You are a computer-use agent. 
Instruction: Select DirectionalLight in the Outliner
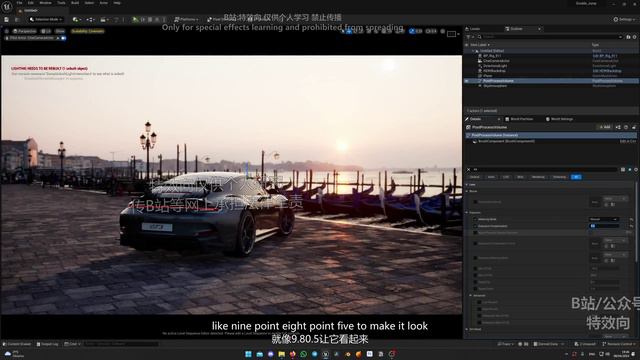point(495,66)
